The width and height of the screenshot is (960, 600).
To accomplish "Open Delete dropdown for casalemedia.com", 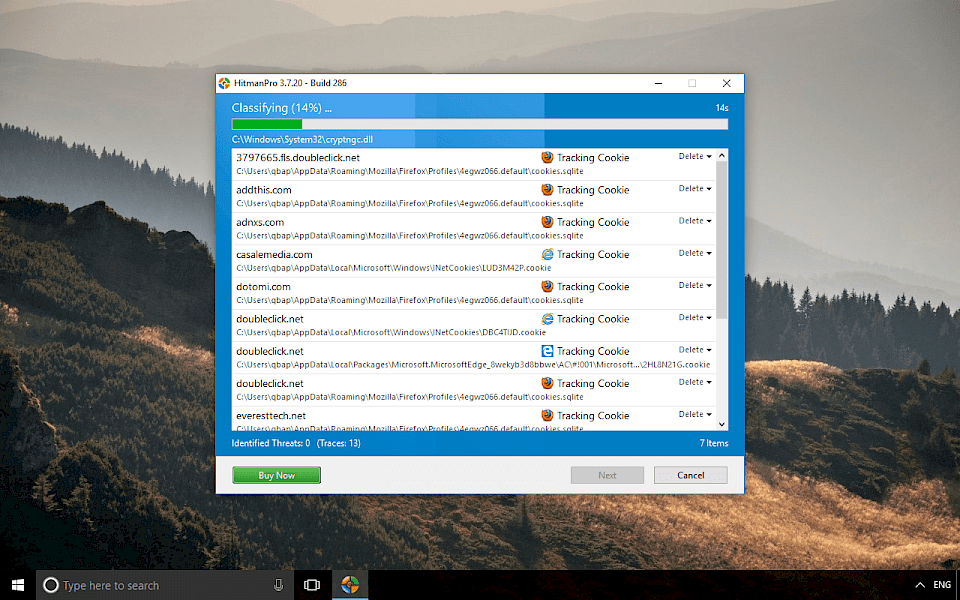I will [x=695, y=253].
